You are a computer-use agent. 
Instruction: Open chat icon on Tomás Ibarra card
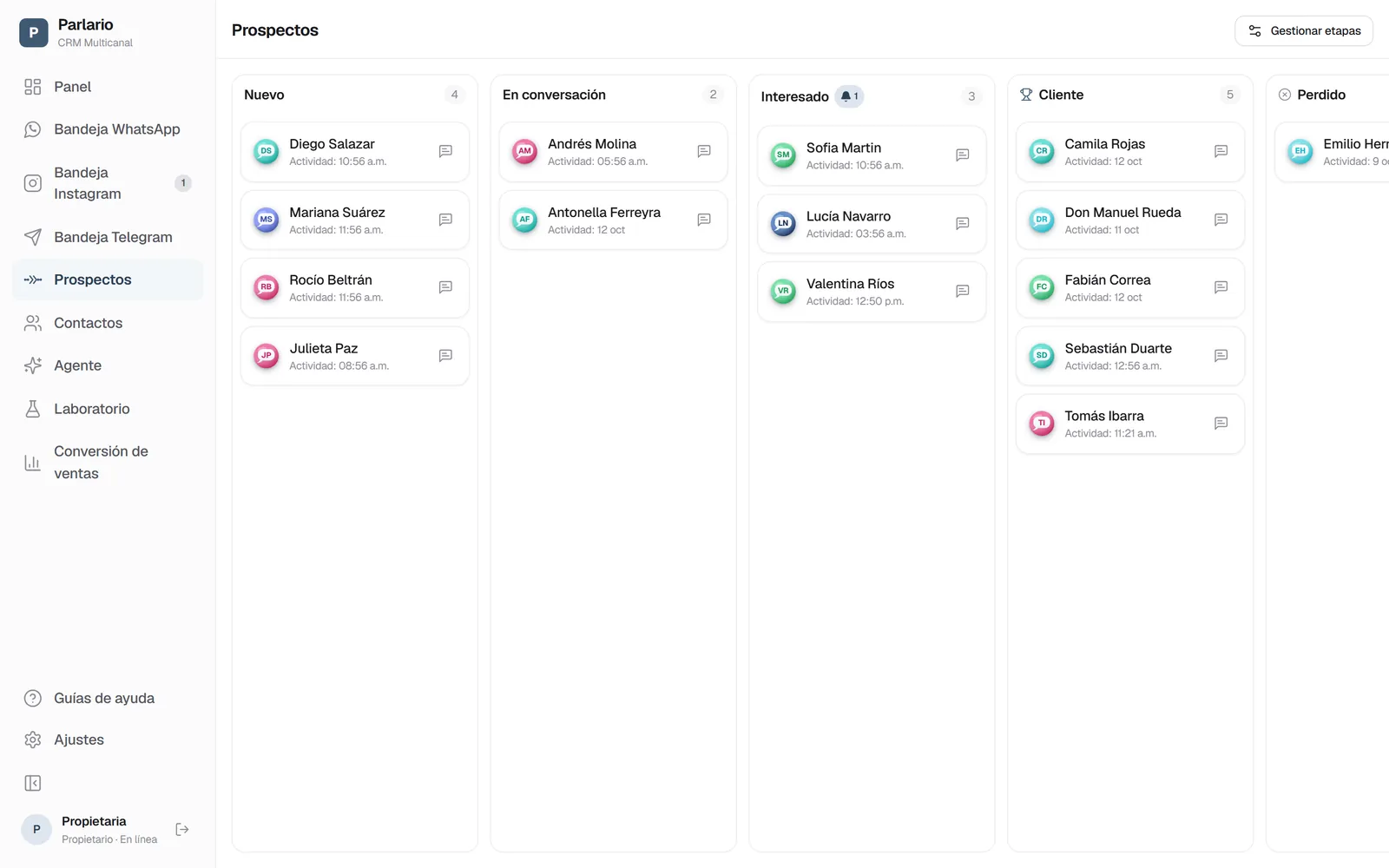point(1221,424)
